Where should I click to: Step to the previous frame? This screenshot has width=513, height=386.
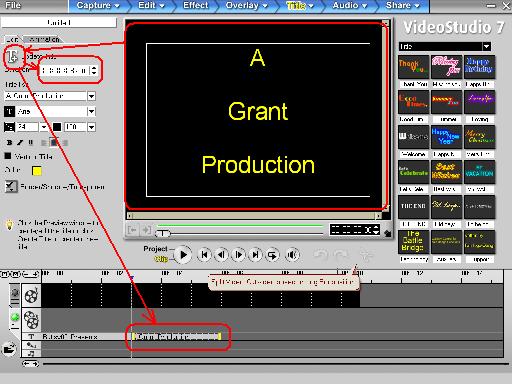click(221, 255)
